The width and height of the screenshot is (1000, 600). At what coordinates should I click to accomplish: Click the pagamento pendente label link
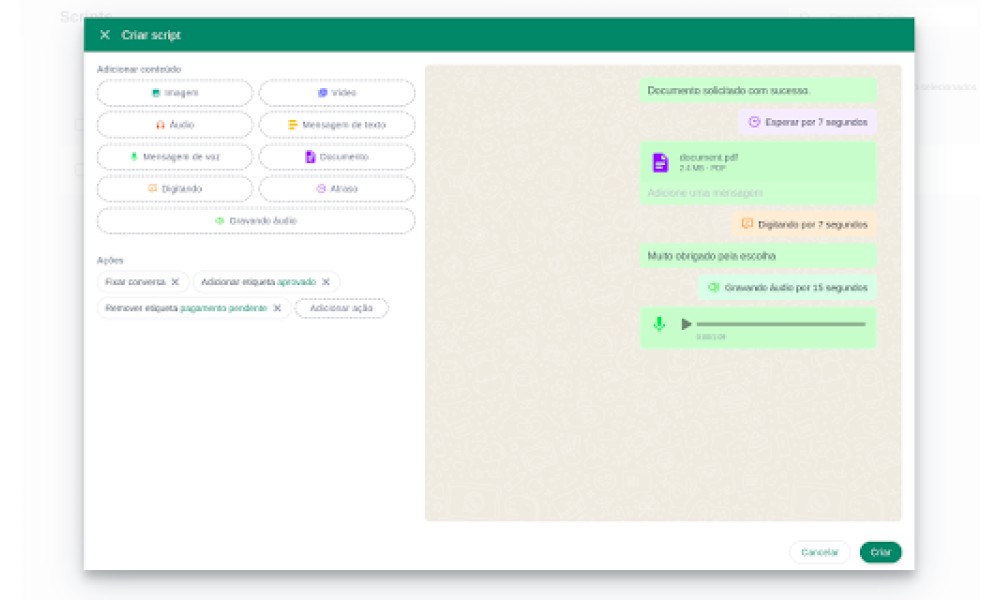(224, 308)
